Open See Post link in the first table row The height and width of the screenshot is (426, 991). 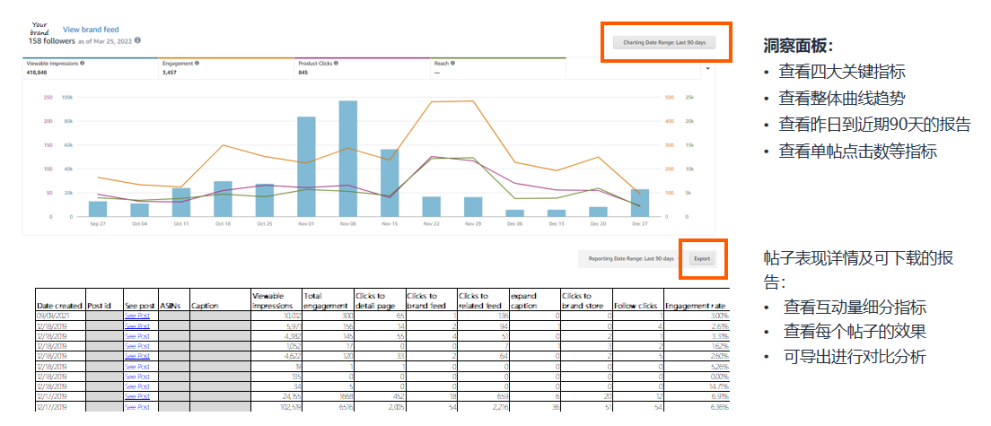136,314
